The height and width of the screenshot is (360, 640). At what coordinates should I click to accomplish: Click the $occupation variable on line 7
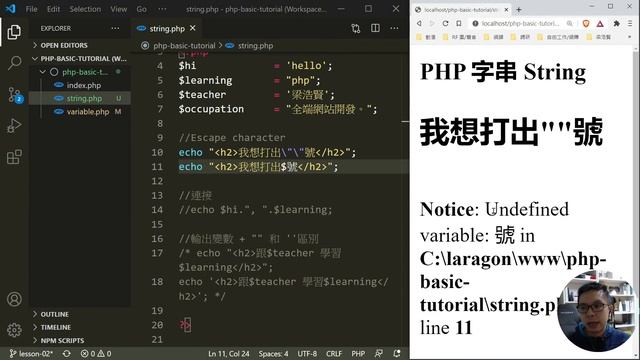(x=211, y=109)
